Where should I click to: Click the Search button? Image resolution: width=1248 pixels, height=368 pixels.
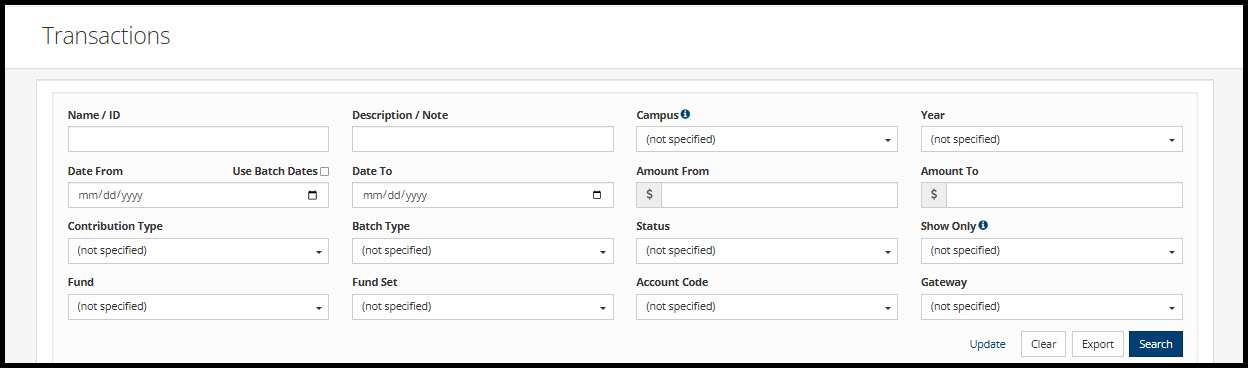1156,344
